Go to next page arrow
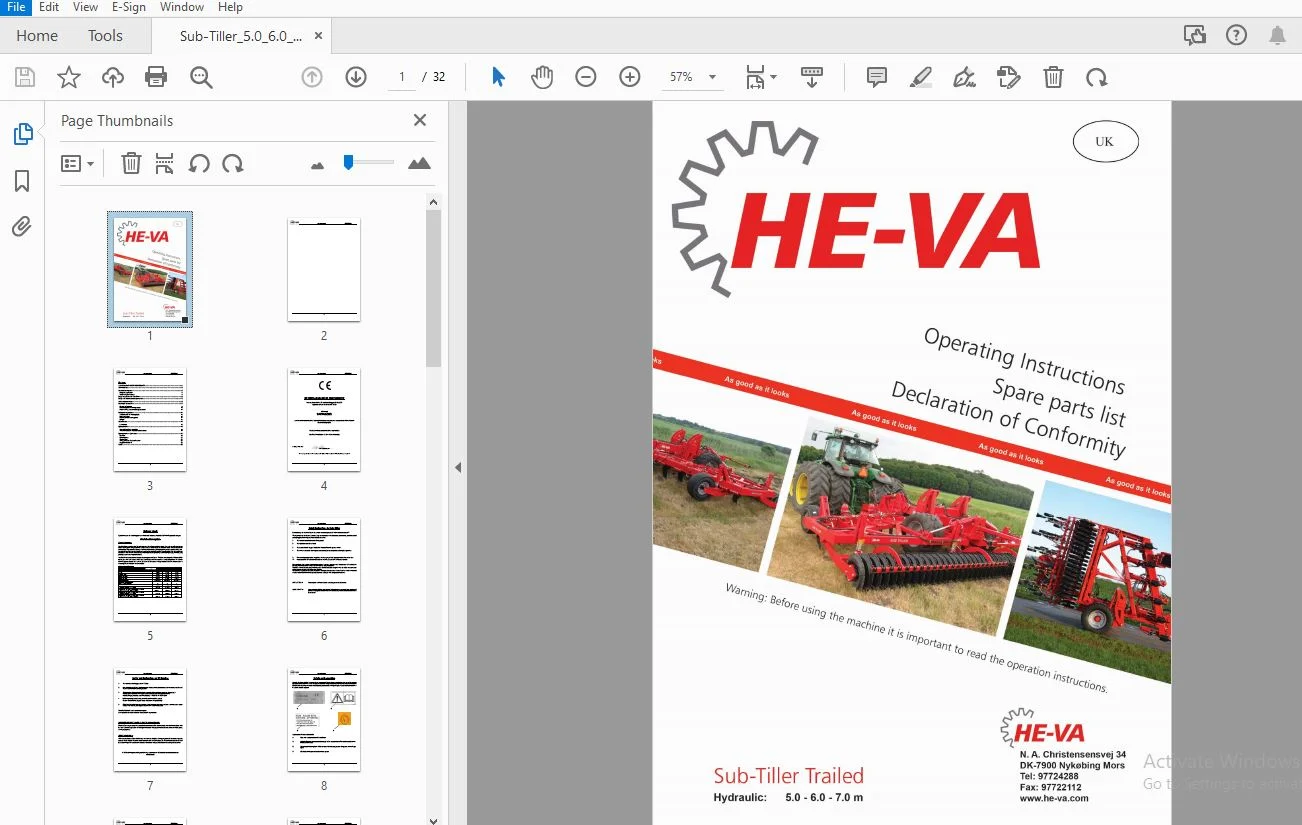The image size is (1302, 825). (356, 77)
